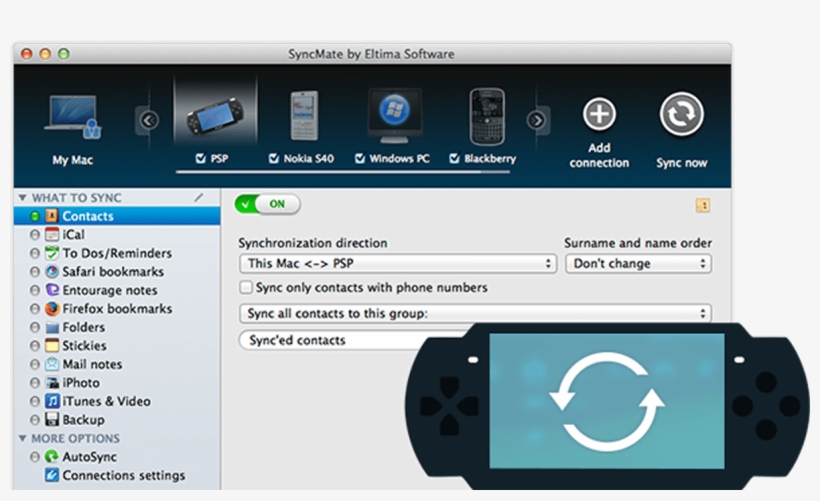Click the Entourage notes icon
This screenshot has width=820, height=501.
(52, 290)
